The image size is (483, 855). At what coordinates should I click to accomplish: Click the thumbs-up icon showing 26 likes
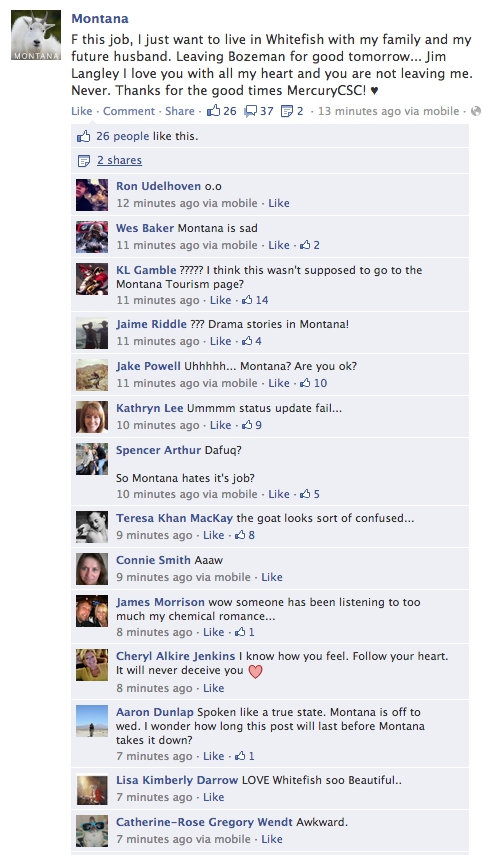coord(213,111)
